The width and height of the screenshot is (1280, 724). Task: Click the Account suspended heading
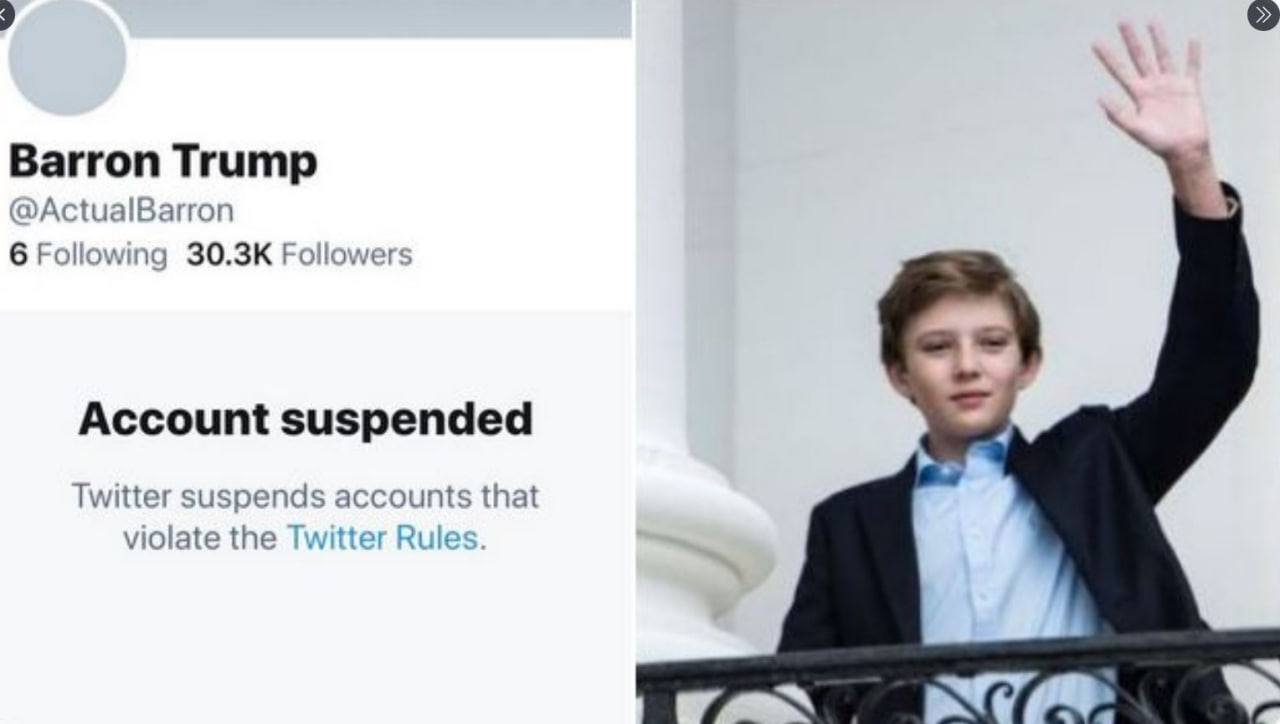pyautogui.click(x=305, y=420)
